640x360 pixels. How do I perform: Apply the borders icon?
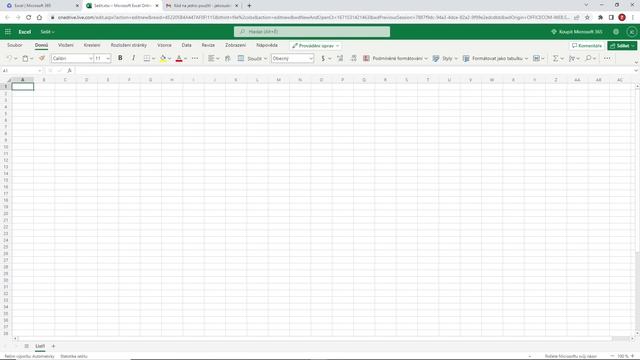click(x=147, y=58)
